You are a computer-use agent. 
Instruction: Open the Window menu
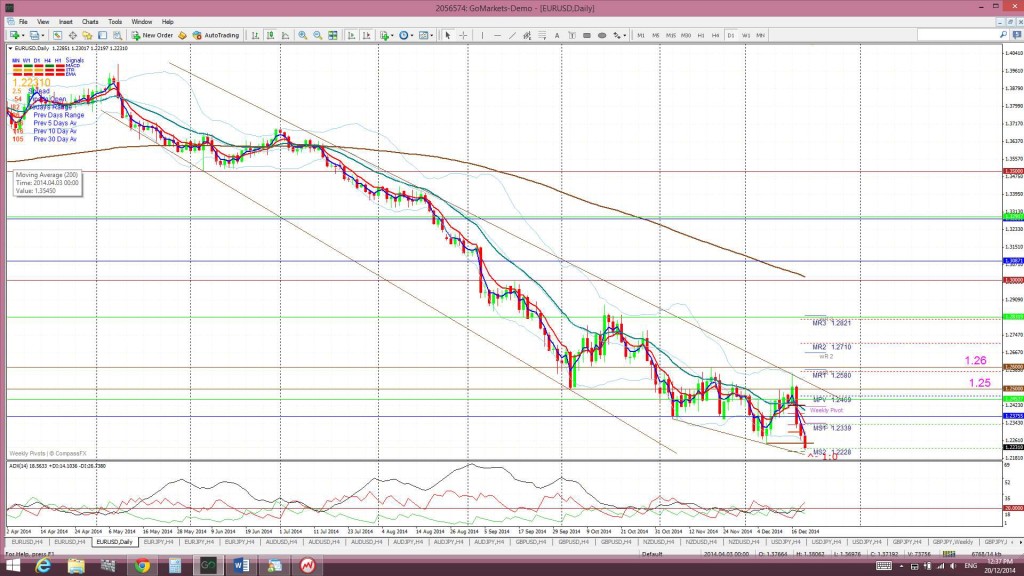pyautogui.click(x=142, y=22)
